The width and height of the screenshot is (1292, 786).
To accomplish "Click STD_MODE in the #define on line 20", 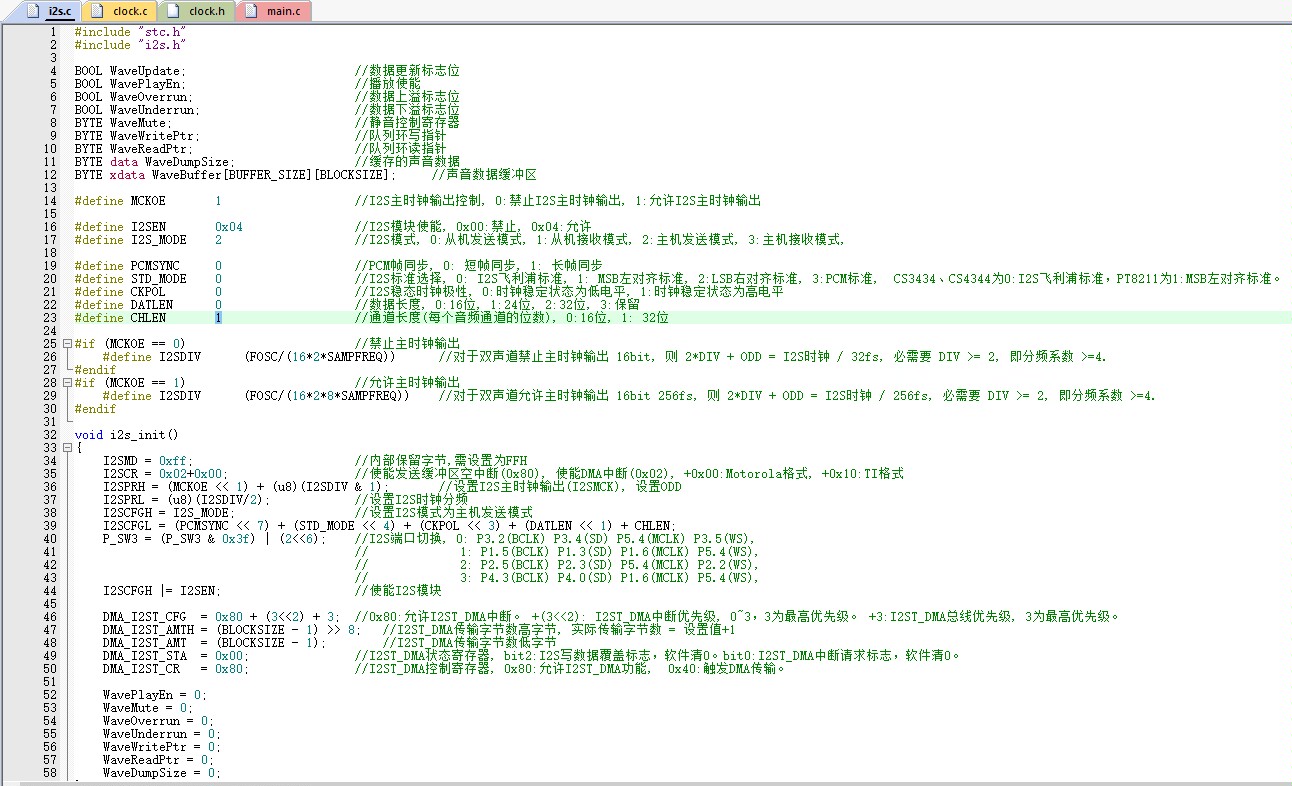I will pyautogui.click(x=158, y=278).
